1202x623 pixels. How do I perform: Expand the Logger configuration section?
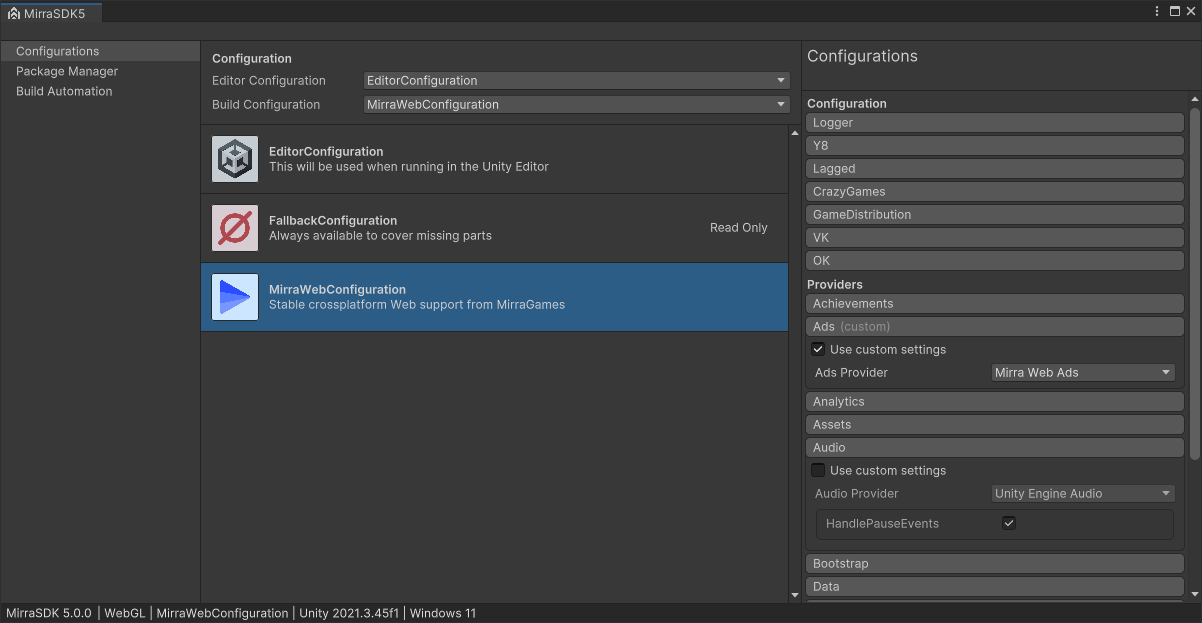pos(994,122)
